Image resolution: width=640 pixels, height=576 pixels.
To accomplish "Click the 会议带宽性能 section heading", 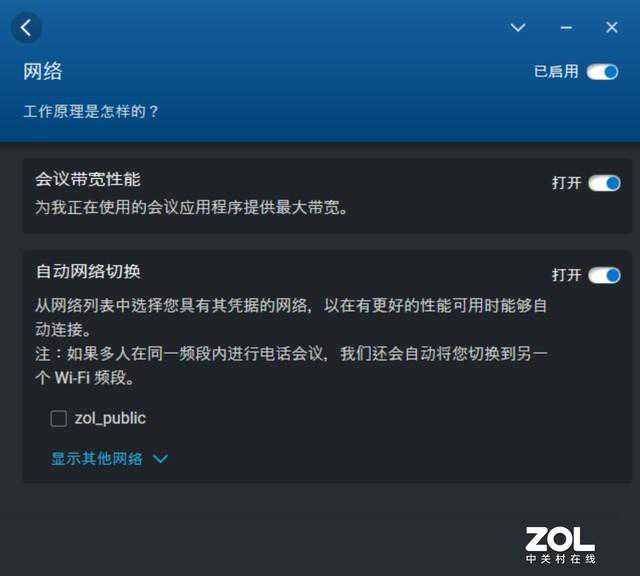I will point(88,179).
